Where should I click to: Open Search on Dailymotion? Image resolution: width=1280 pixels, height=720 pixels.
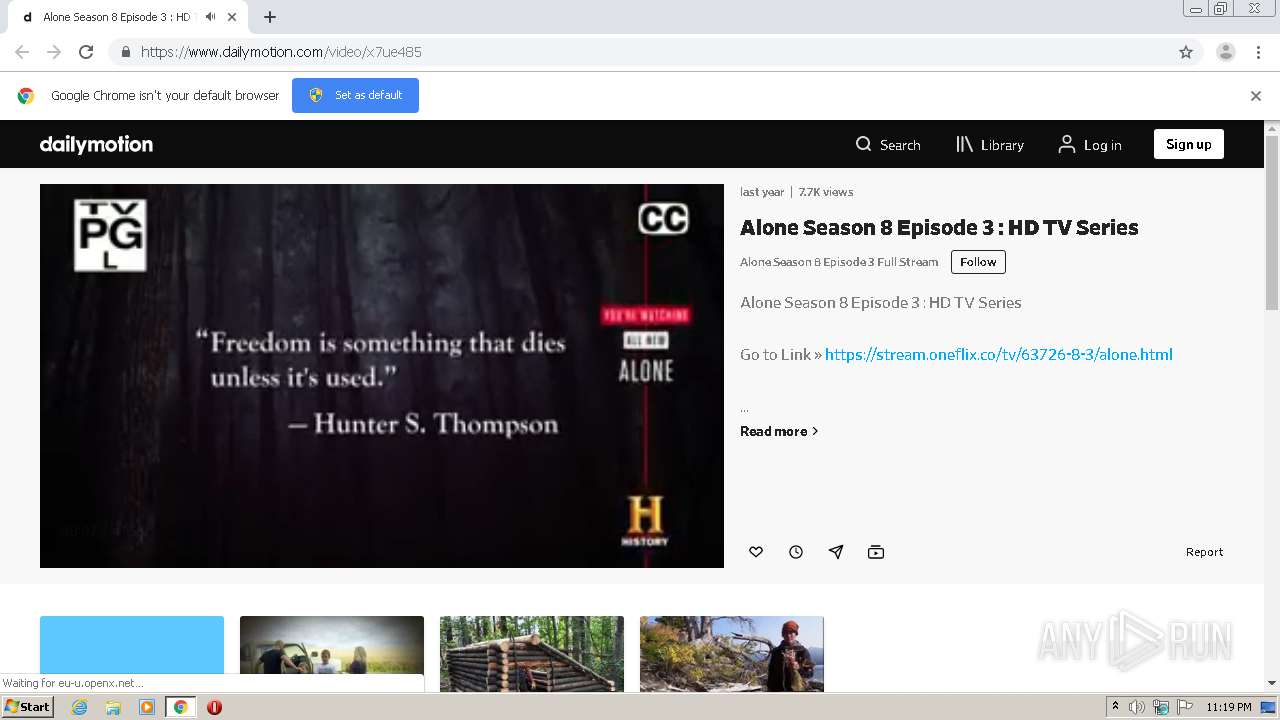tap(888, 145)
